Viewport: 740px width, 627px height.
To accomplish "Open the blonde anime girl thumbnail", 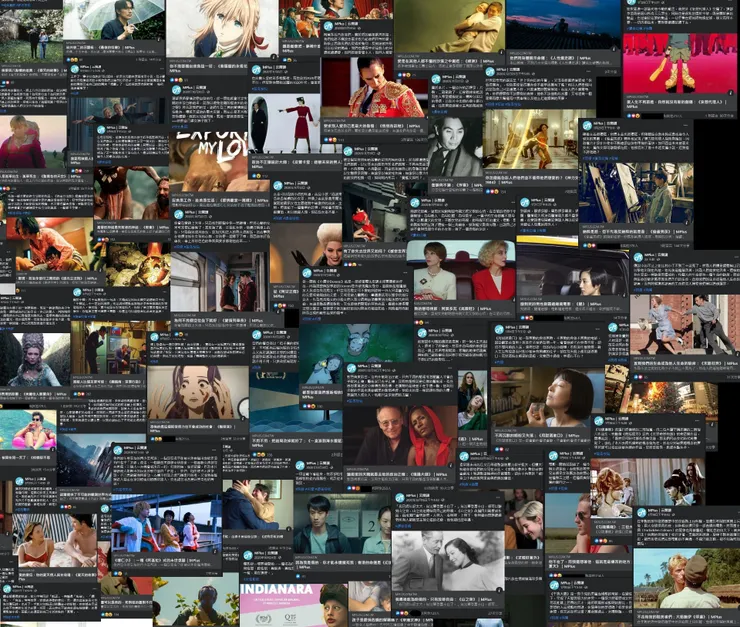I will tap(222, 28).
